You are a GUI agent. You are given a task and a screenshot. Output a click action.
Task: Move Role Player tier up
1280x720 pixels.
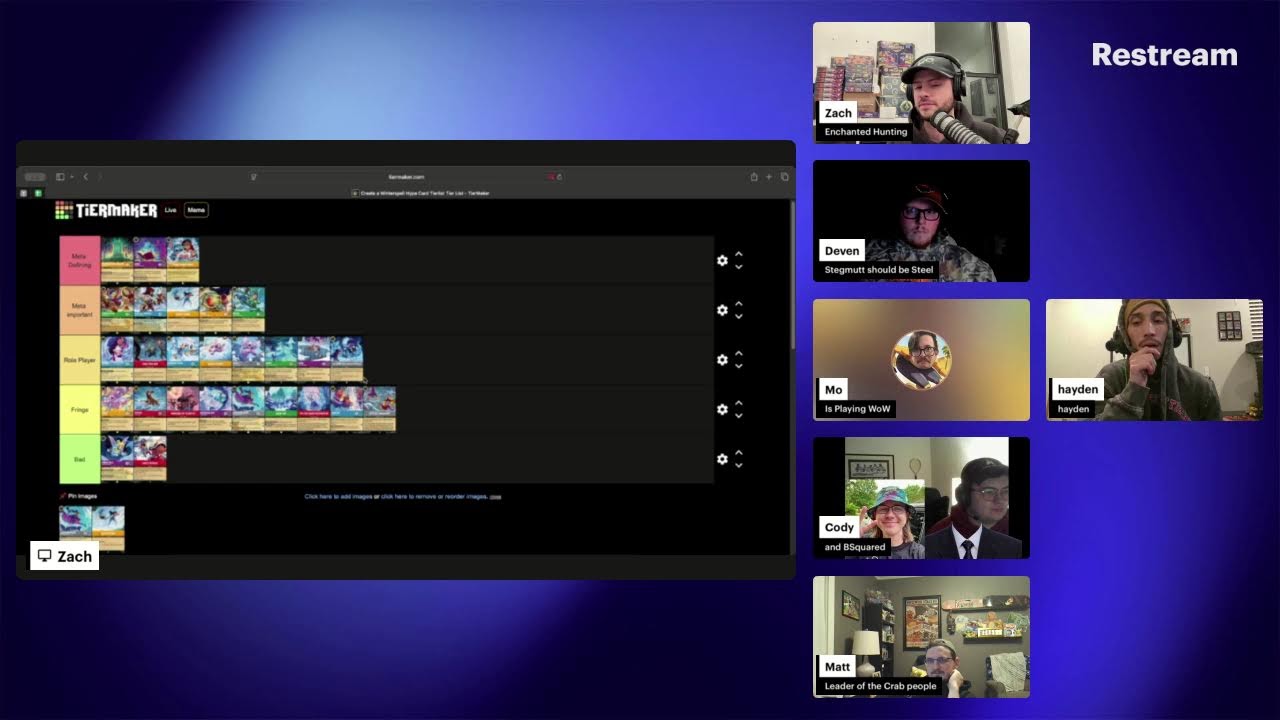tap(739, 353)
